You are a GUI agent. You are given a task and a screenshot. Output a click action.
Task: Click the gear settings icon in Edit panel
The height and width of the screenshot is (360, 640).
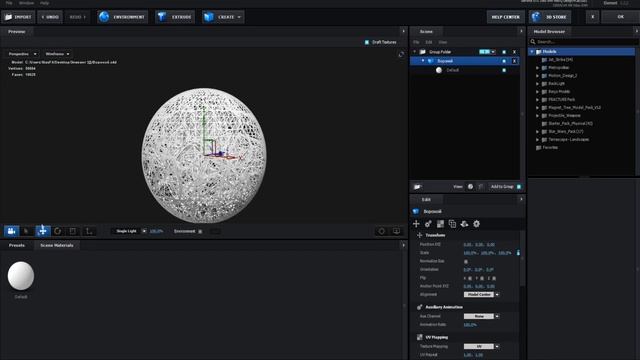pyautogui.click(x=476, y=224)
